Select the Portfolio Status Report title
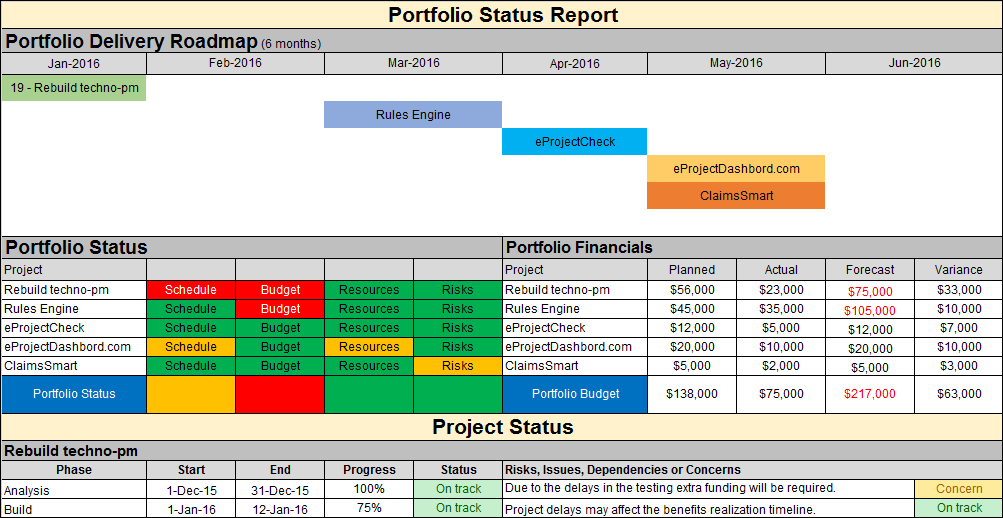The height and width of the screenshot is (518, 1003). [502, 15]
